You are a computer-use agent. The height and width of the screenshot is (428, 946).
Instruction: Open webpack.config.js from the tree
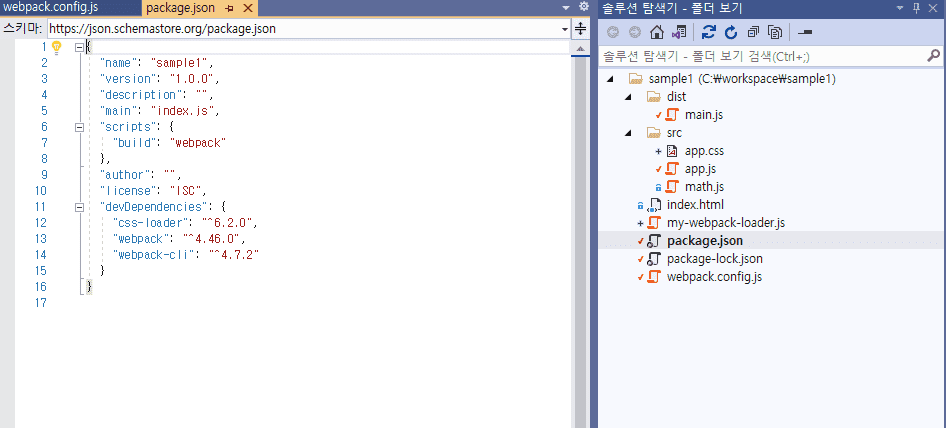tap(714, 277)
